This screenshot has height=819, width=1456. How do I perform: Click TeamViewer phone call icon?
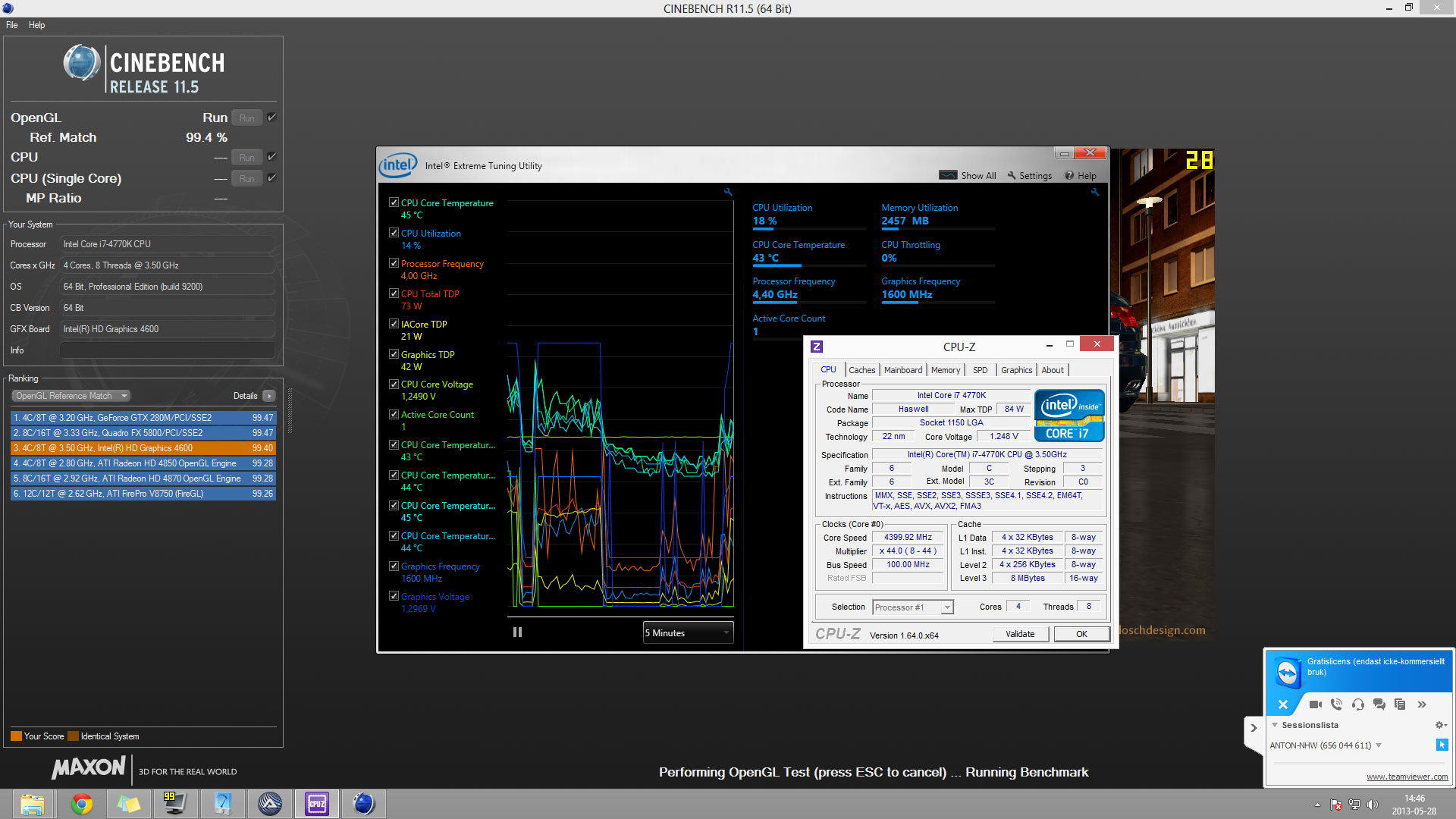[1337, 704]
